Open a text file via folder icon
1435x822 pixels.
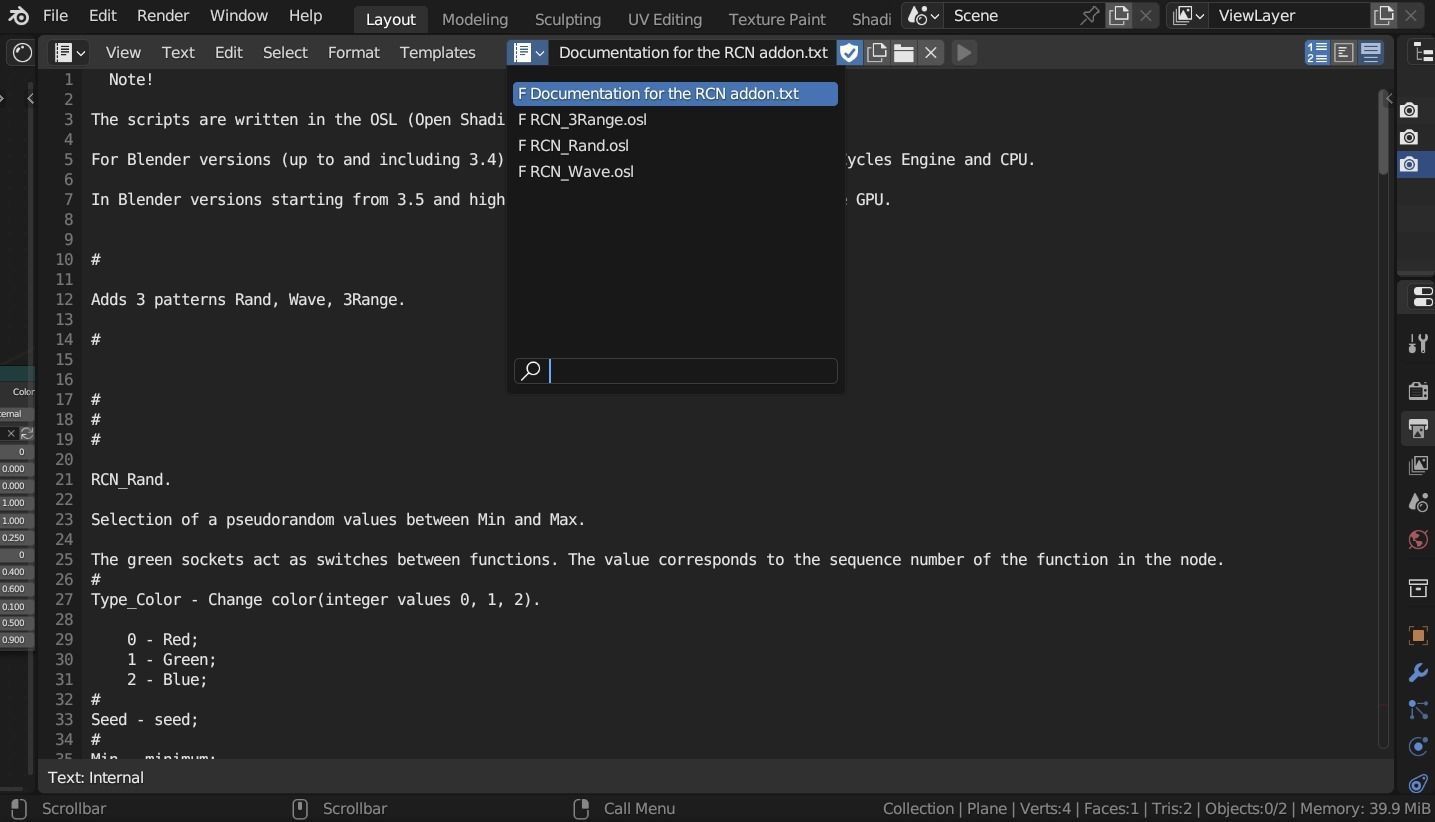click(904, 53)
